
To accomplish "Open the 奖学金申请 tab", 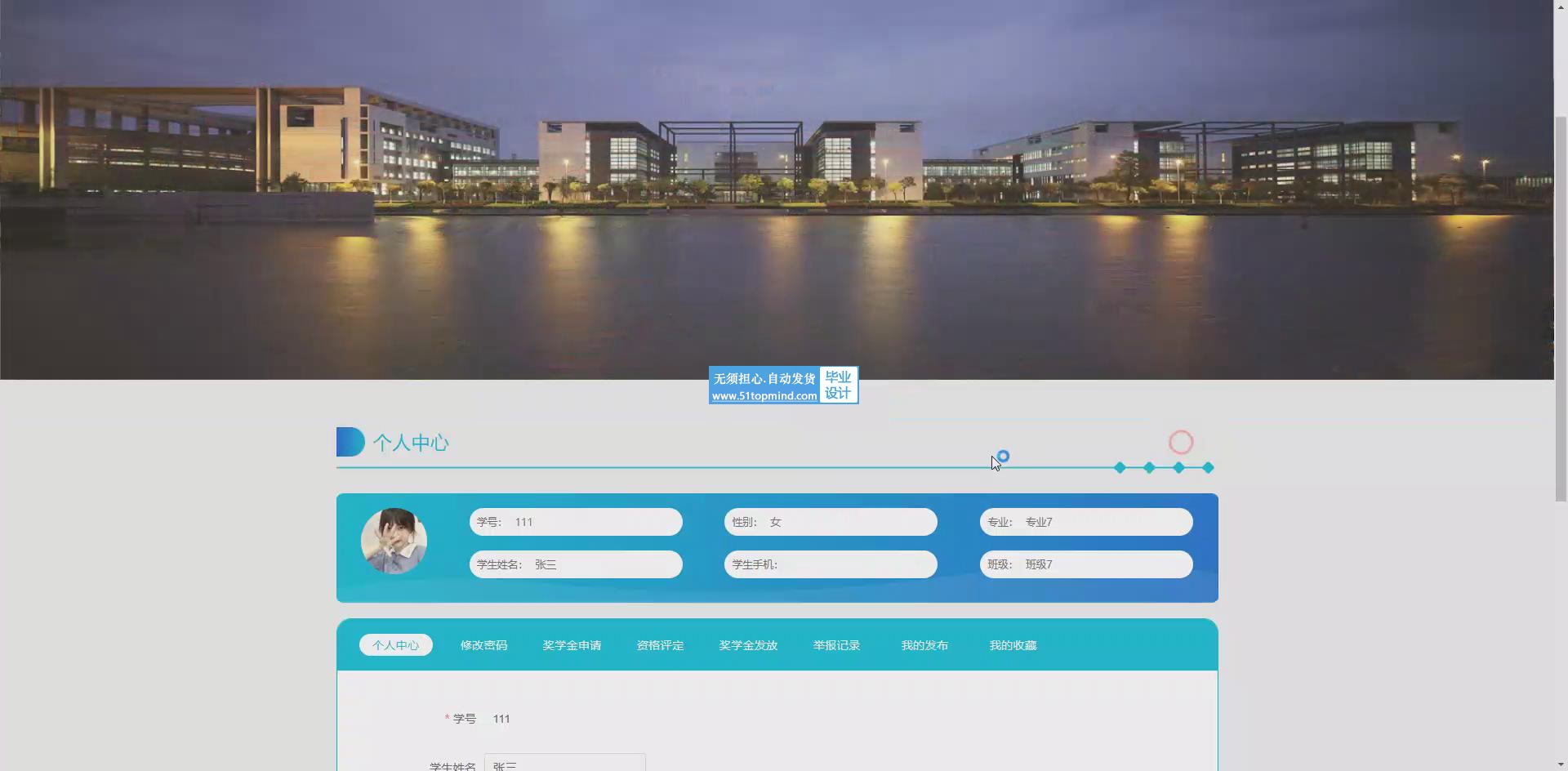I will click(x=572, y=645).
